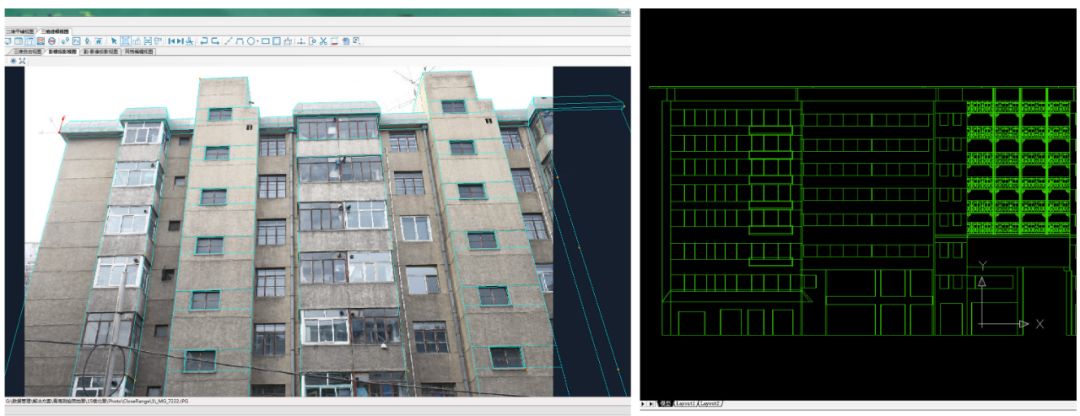Screen dimensions: 1080x416
Task: Select the circle drawing tool
Action: coord(252,41)
